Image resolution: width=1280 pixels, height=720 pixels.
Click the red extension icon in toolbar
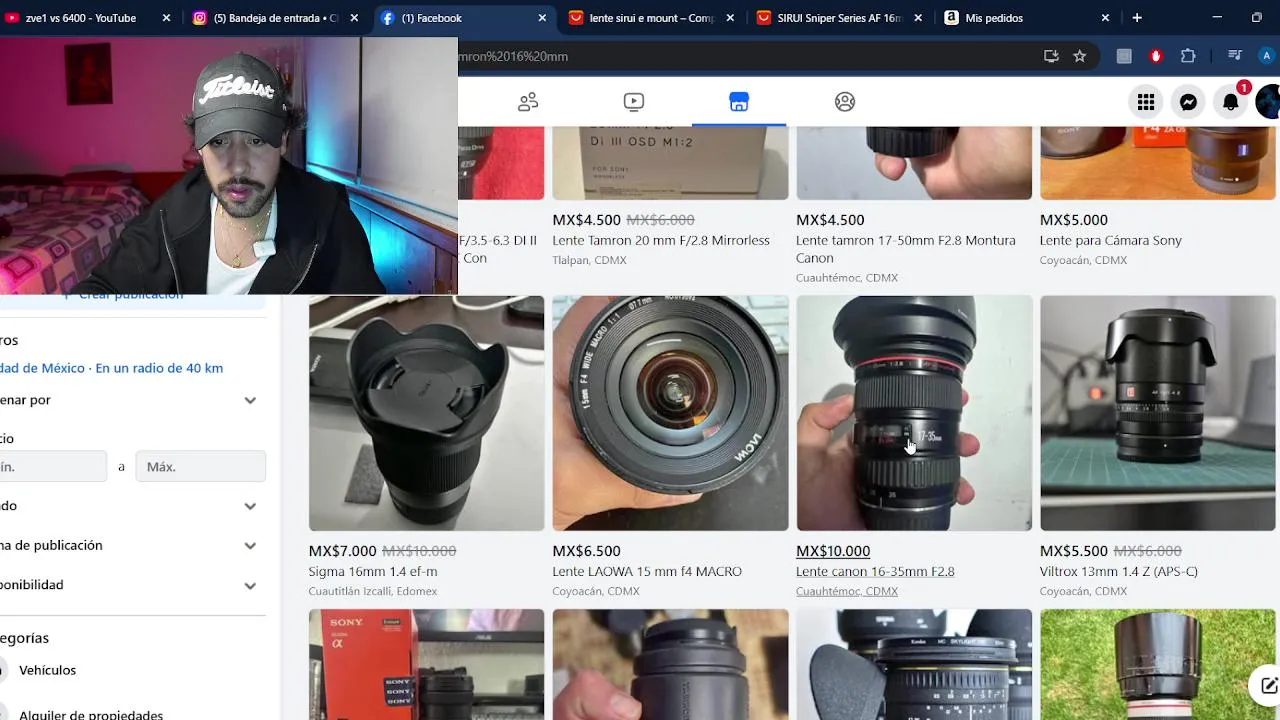1156,56
